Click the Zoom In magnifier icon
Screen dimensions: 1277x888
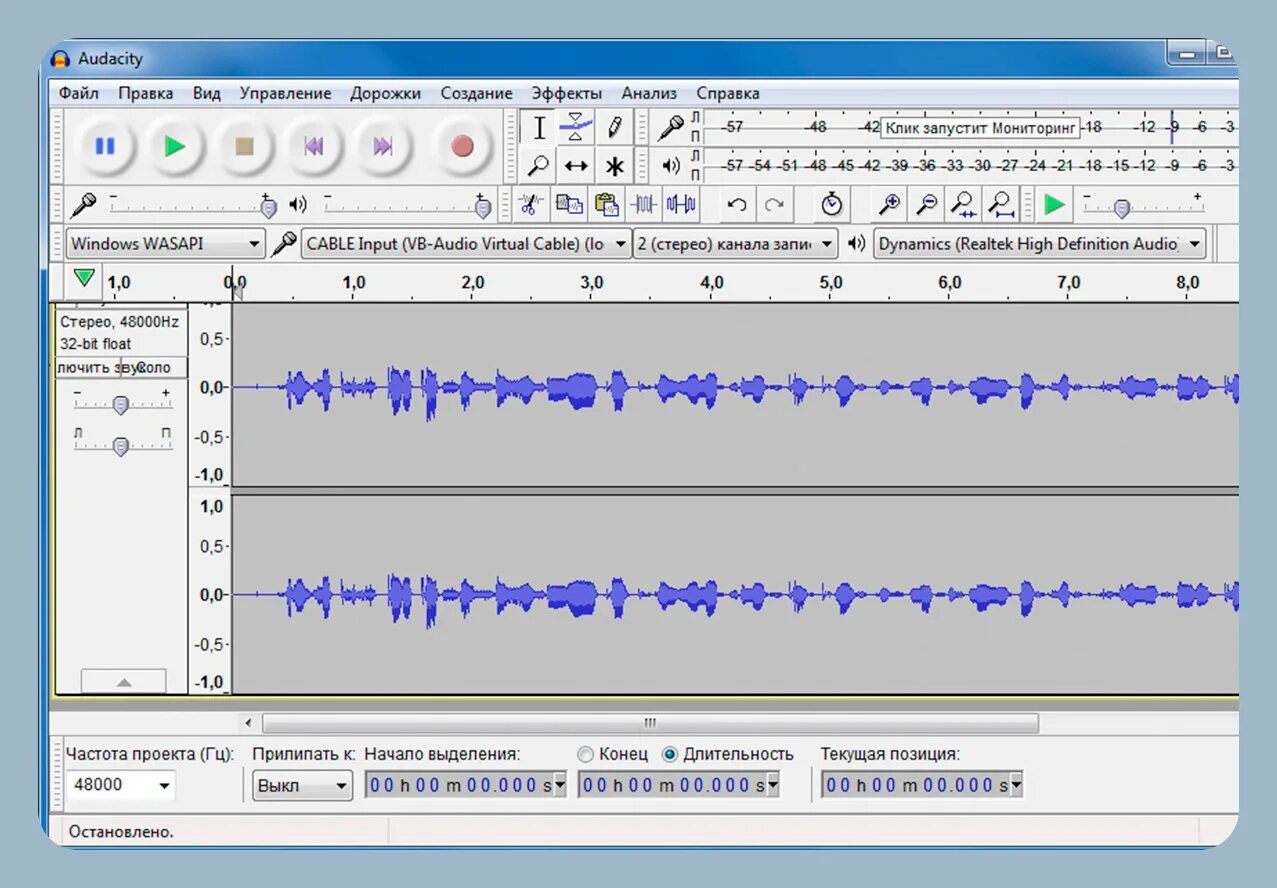(889, 205)
